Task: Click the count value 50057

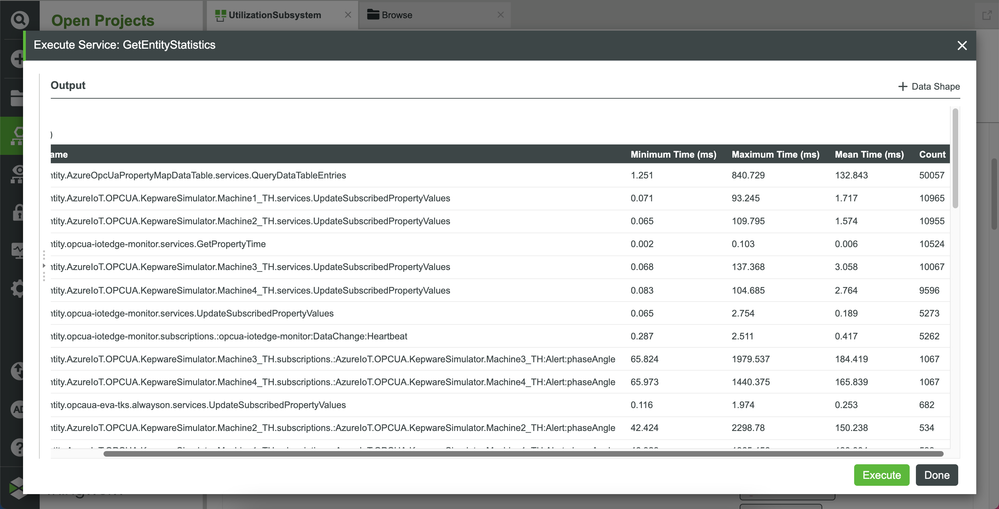Action: [931, 175]
